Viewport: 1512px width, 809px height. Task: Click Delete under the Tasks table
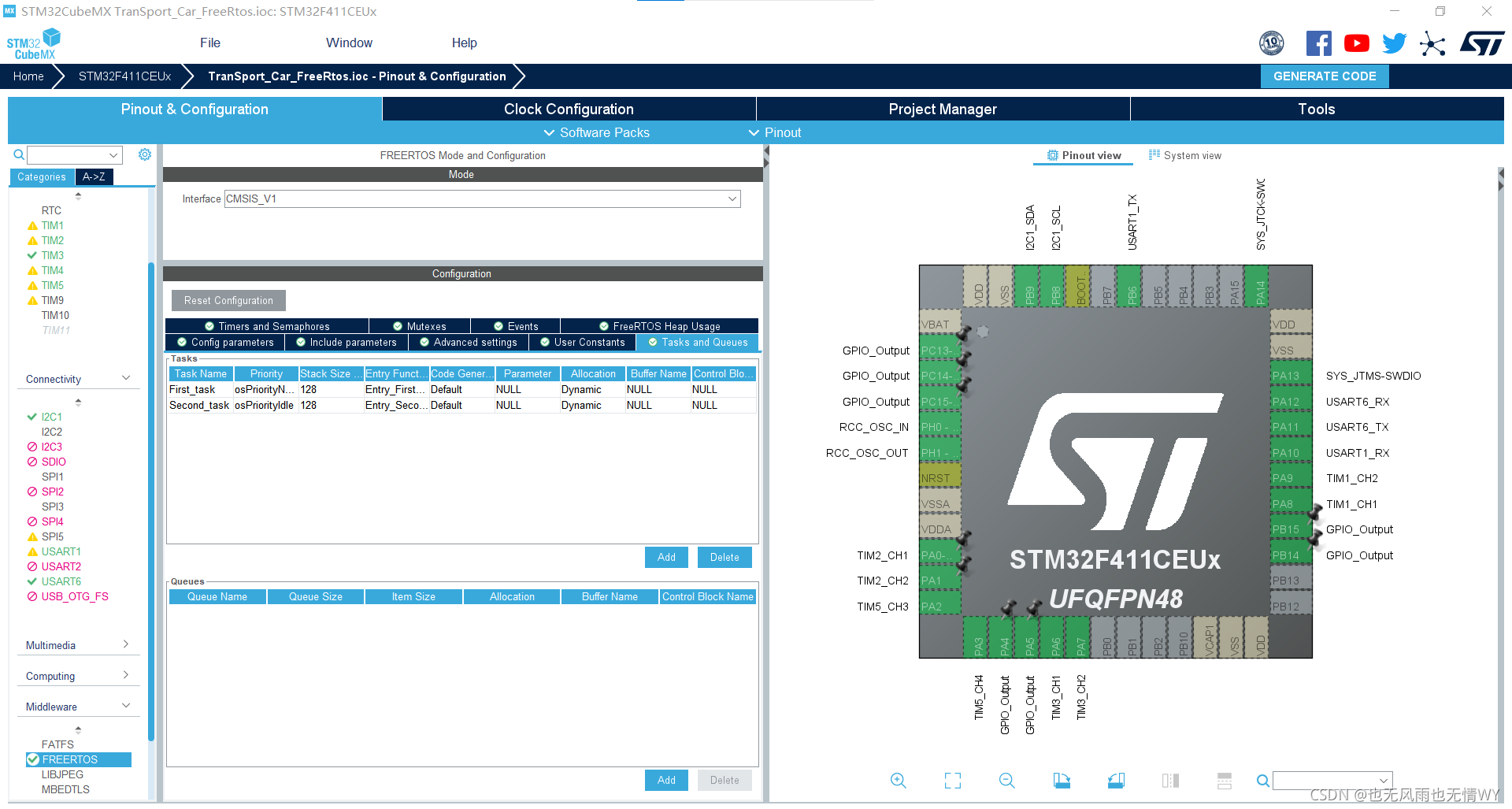724,557
